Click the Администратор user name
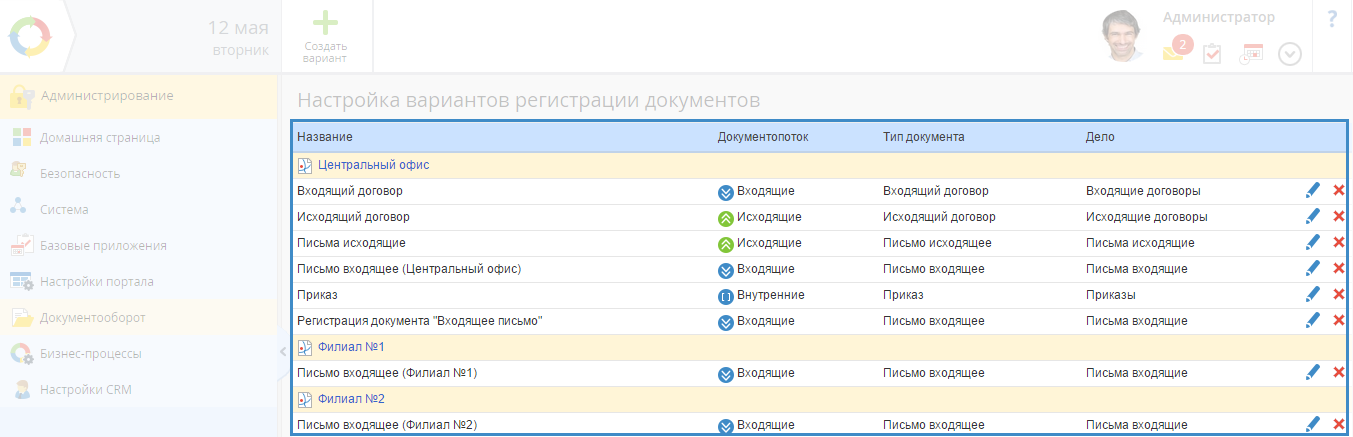The image size is (1353, 437). tap(1218, 18)
